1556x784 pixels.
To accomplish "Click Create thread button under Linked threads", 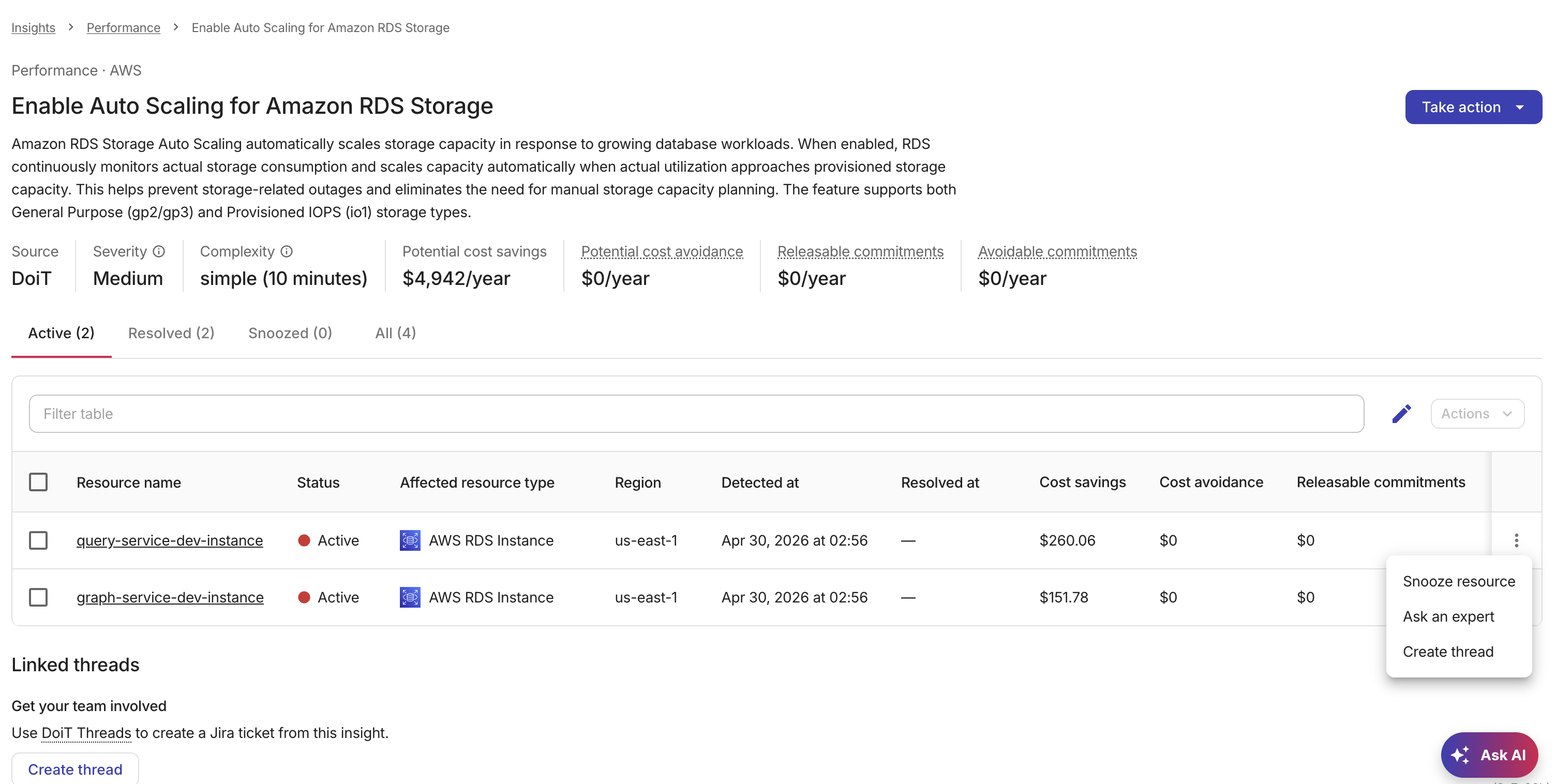I will coord(75,769).
